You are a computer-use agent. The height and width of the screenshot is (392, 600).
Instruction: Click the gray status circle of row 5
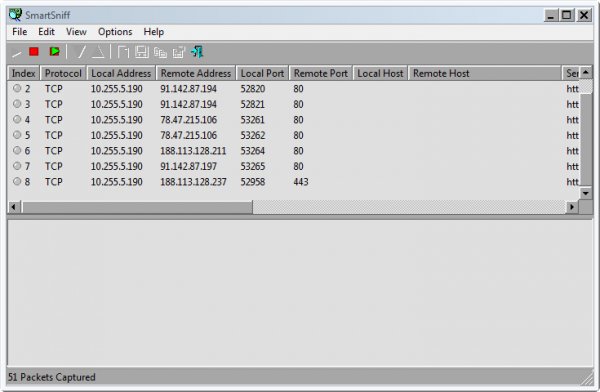pos(17,135)
